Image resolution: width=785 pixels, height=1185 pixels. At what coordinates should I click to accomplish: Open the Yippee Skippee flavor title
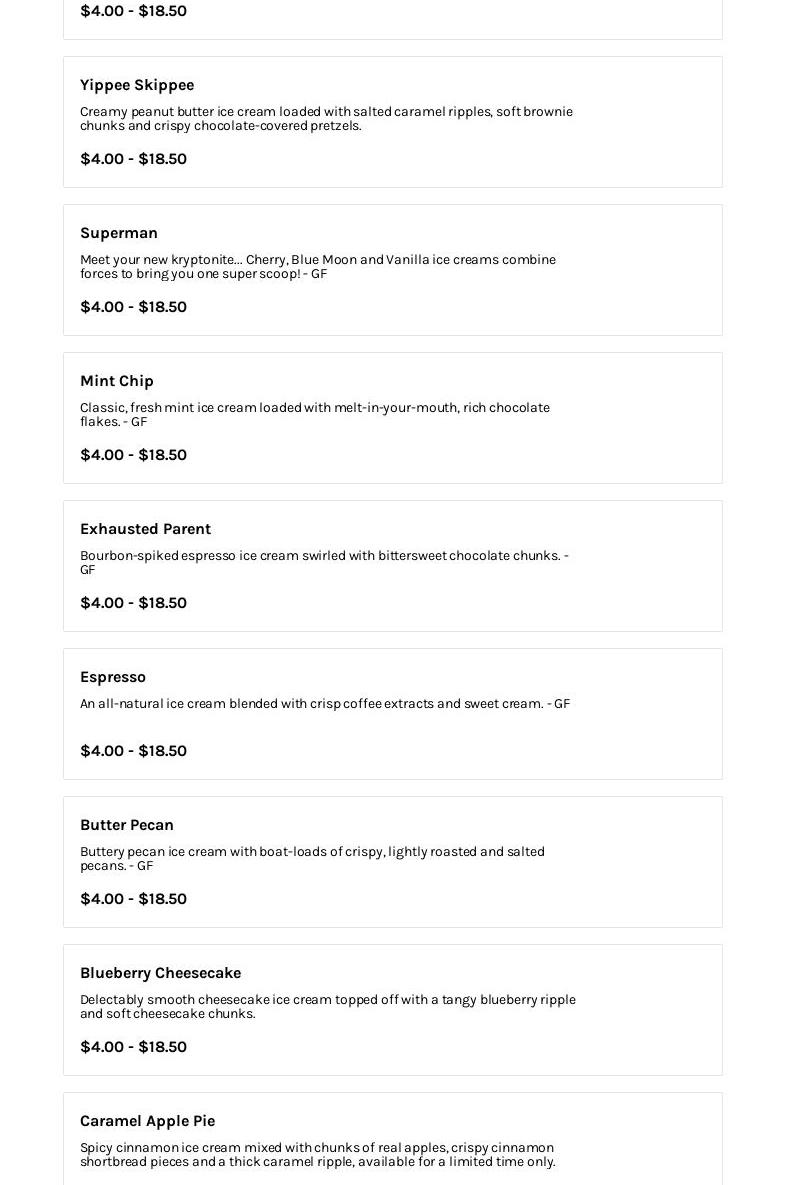137,85
